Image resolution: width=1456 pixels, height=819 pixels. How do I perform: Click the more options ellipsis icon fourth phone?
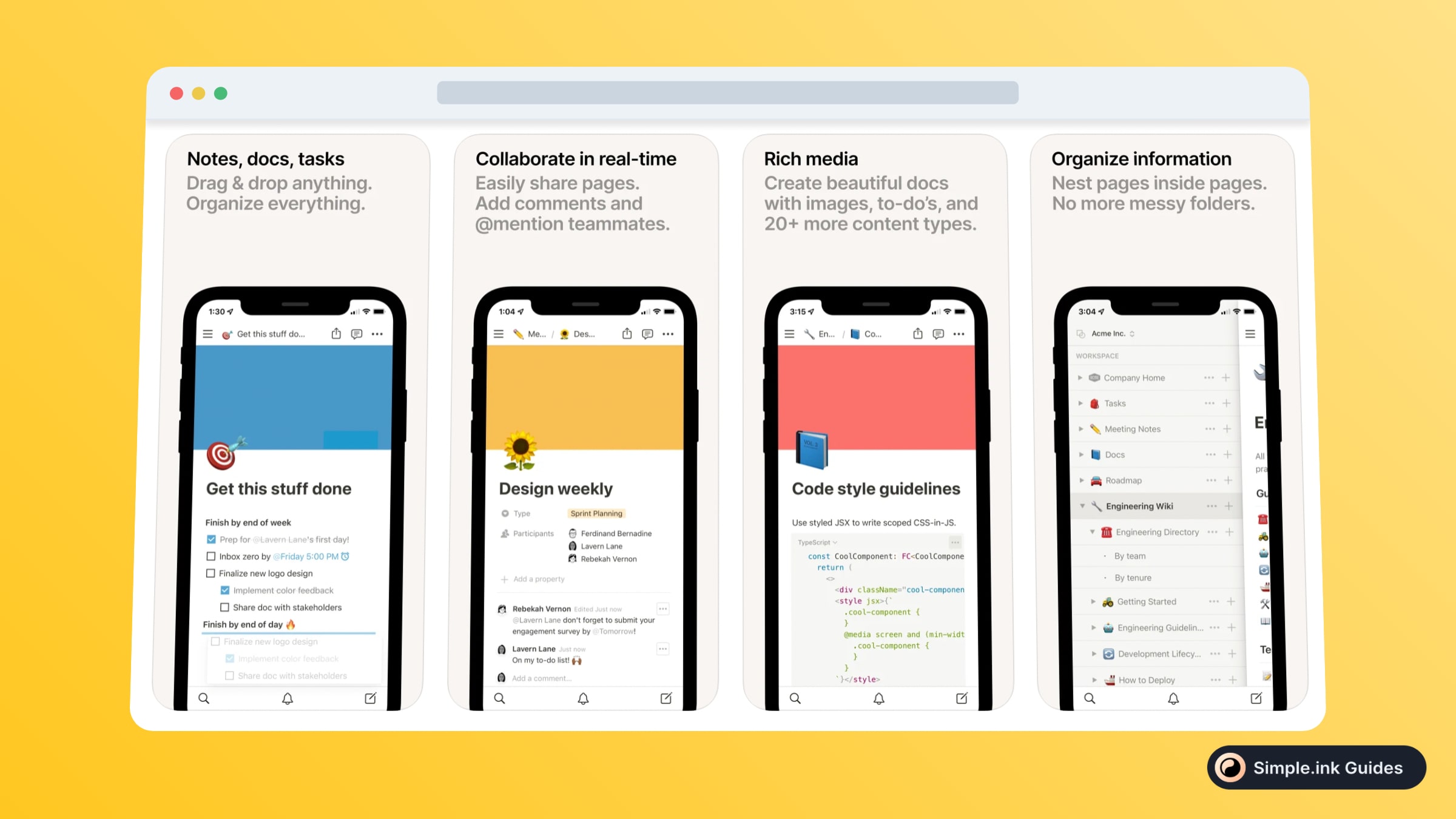click(x=1208, y=506)
